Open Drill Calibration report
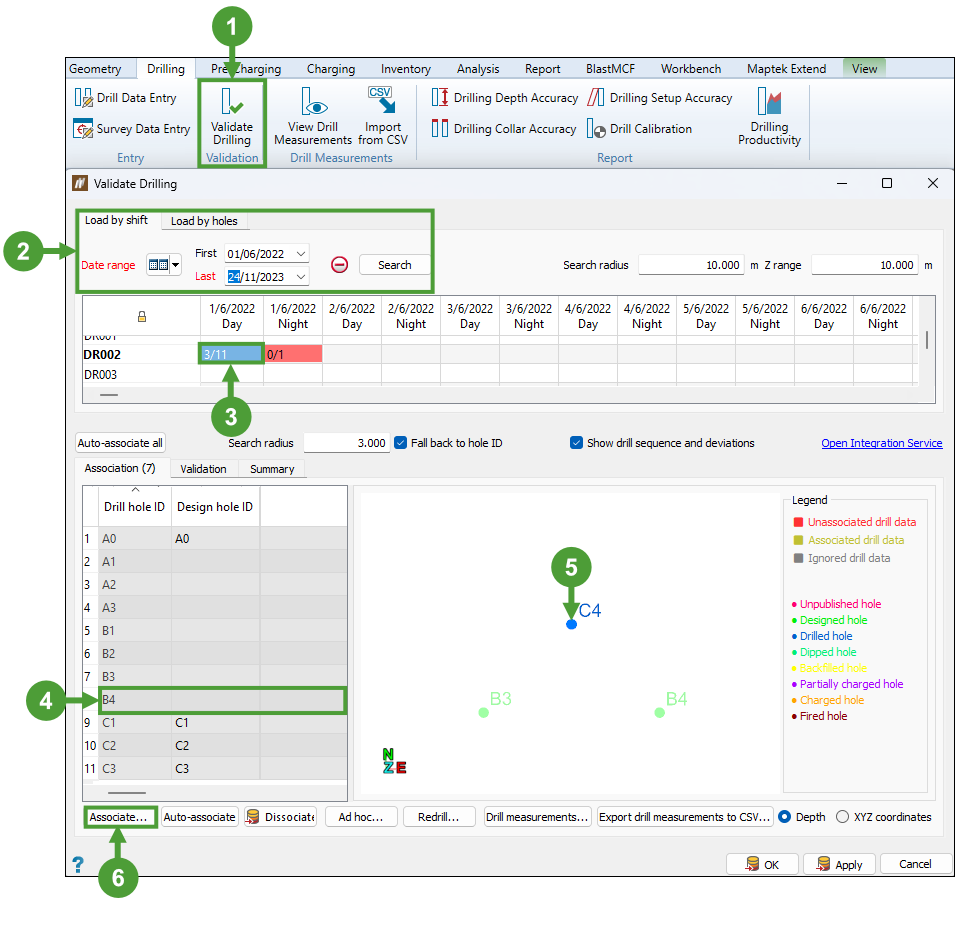The width and height of the screenshot is (955, 926). [639, 129]
